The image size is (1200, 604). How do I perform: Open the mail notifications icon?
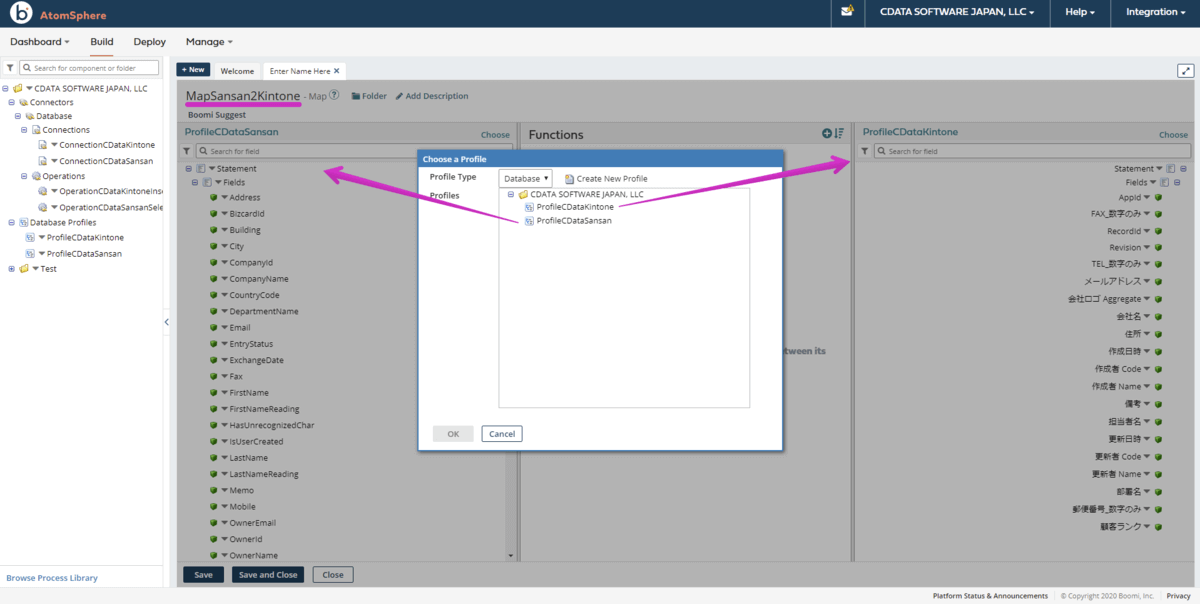(x=848, y=12)
